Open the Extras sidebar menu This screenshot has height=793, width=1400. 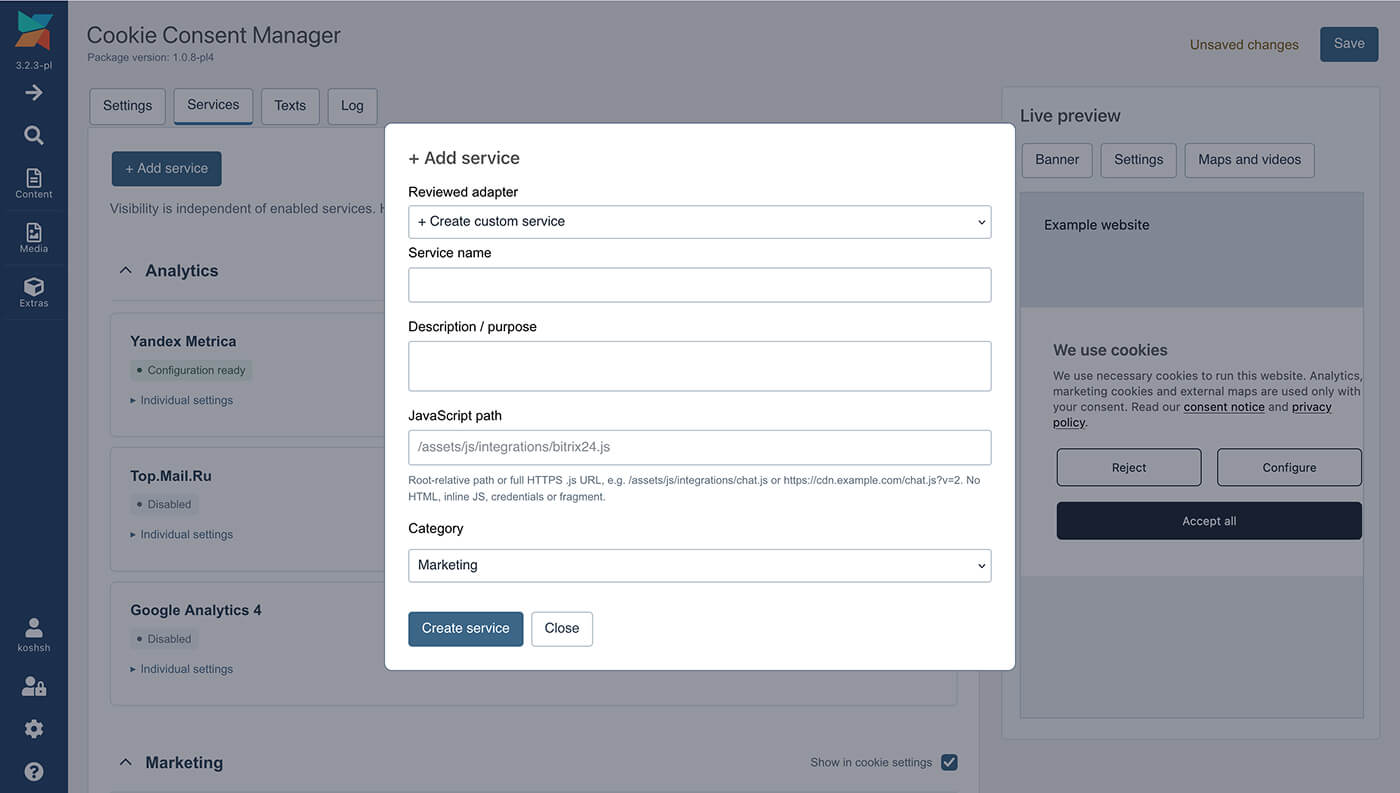[x=34, y=292]
